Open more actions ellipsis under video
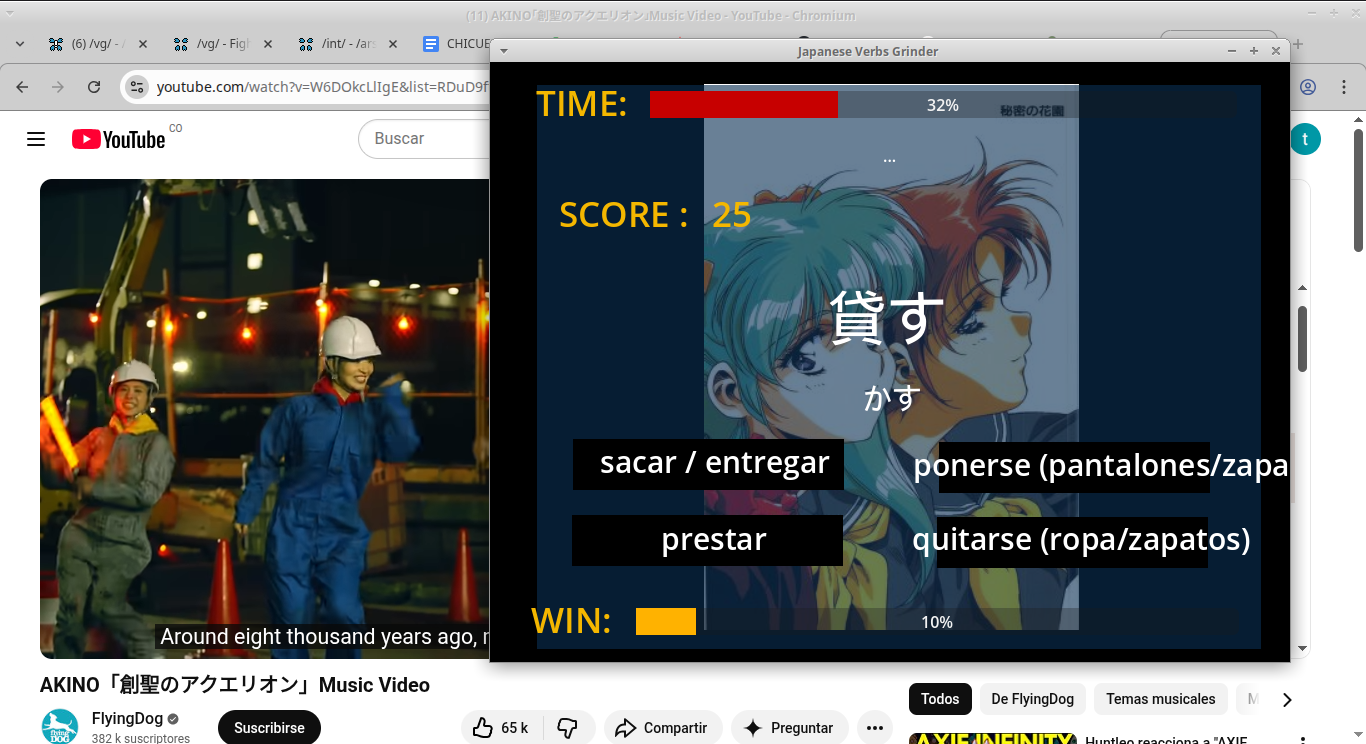The height and width of the screenshot is (744, 1366). pyautogui.click(x=874, y=728)
